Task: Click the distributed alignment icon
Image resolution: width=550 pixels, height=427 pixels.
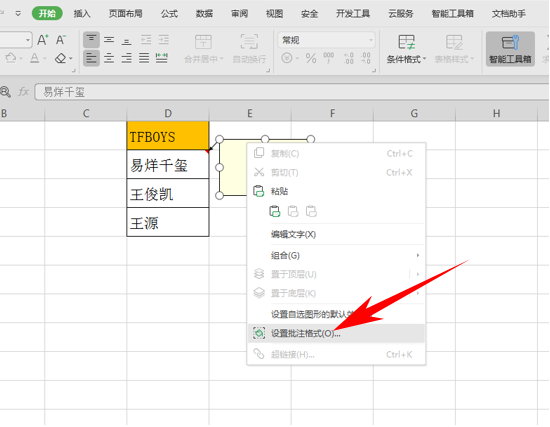Action: click(x=161, y=58)
